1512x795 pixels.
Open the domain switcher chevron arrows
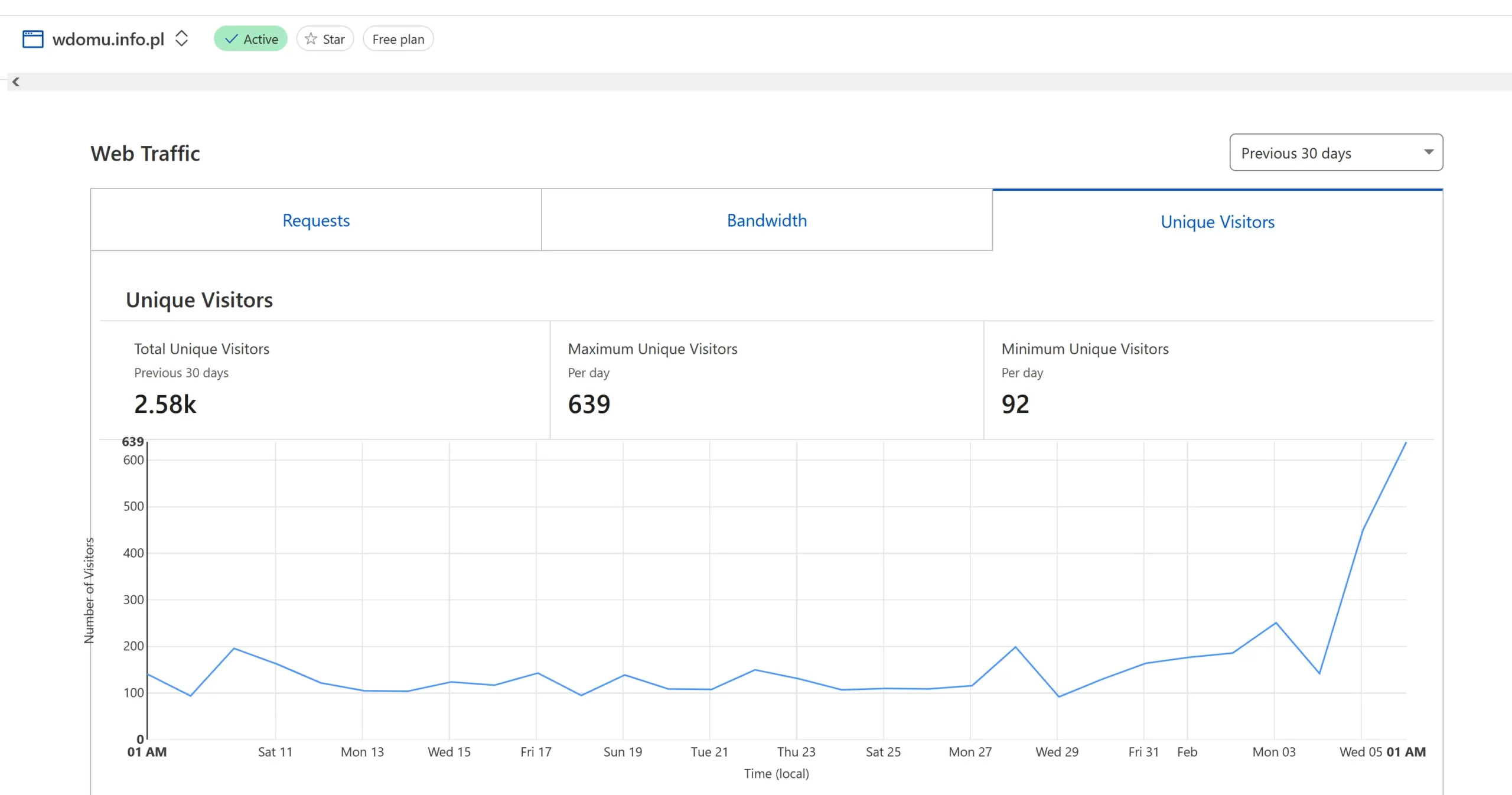tap(182, 39)
